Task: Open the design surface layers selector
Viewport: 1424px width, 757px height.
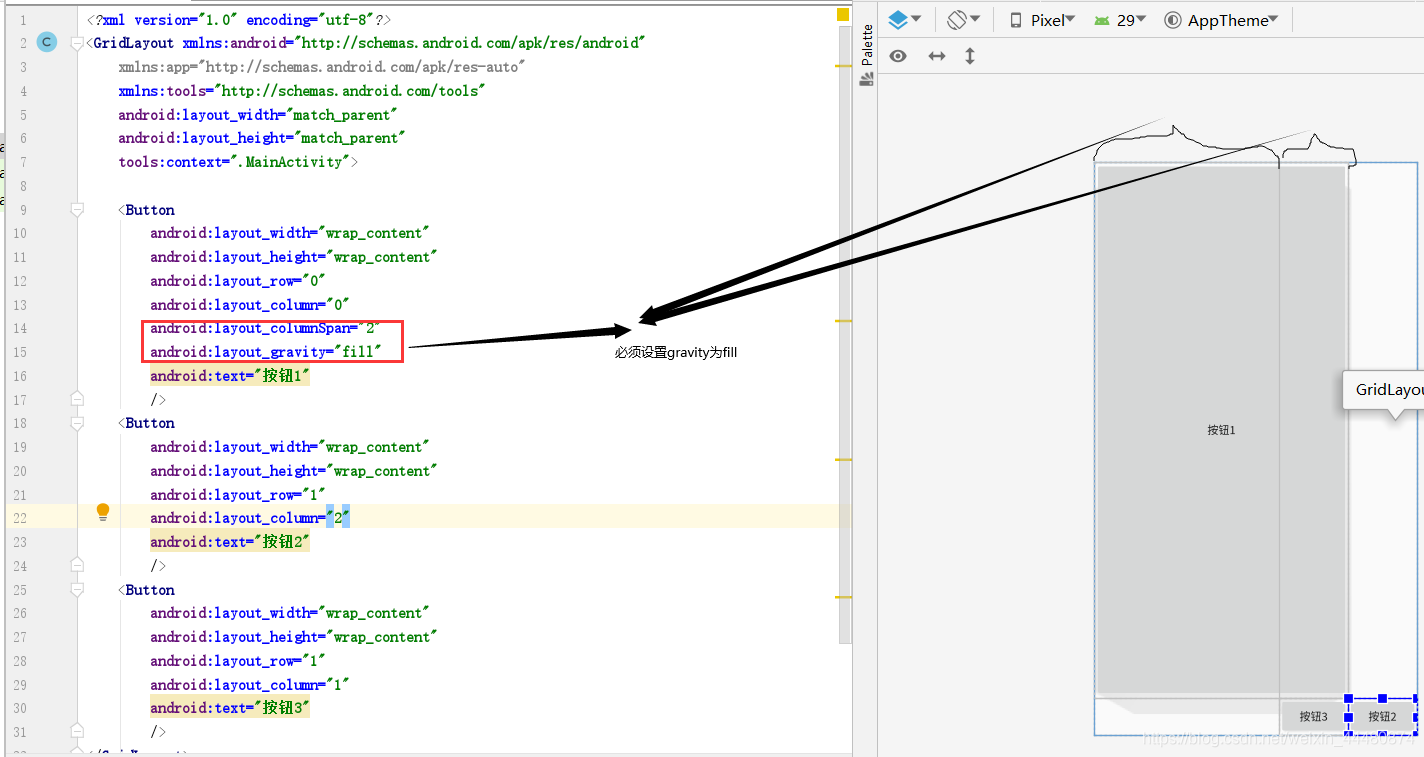Action: (898, 19)
